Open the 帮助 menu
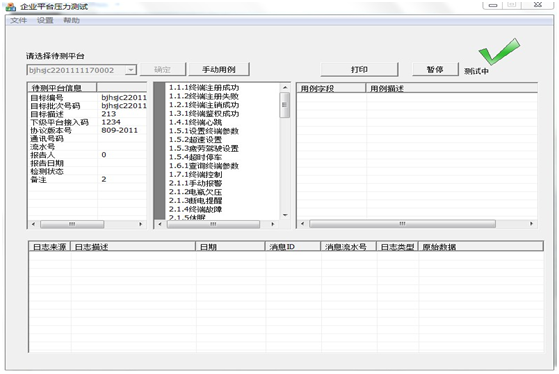The image size is (559, 374). pyautogui.click(x=71, y=20)
